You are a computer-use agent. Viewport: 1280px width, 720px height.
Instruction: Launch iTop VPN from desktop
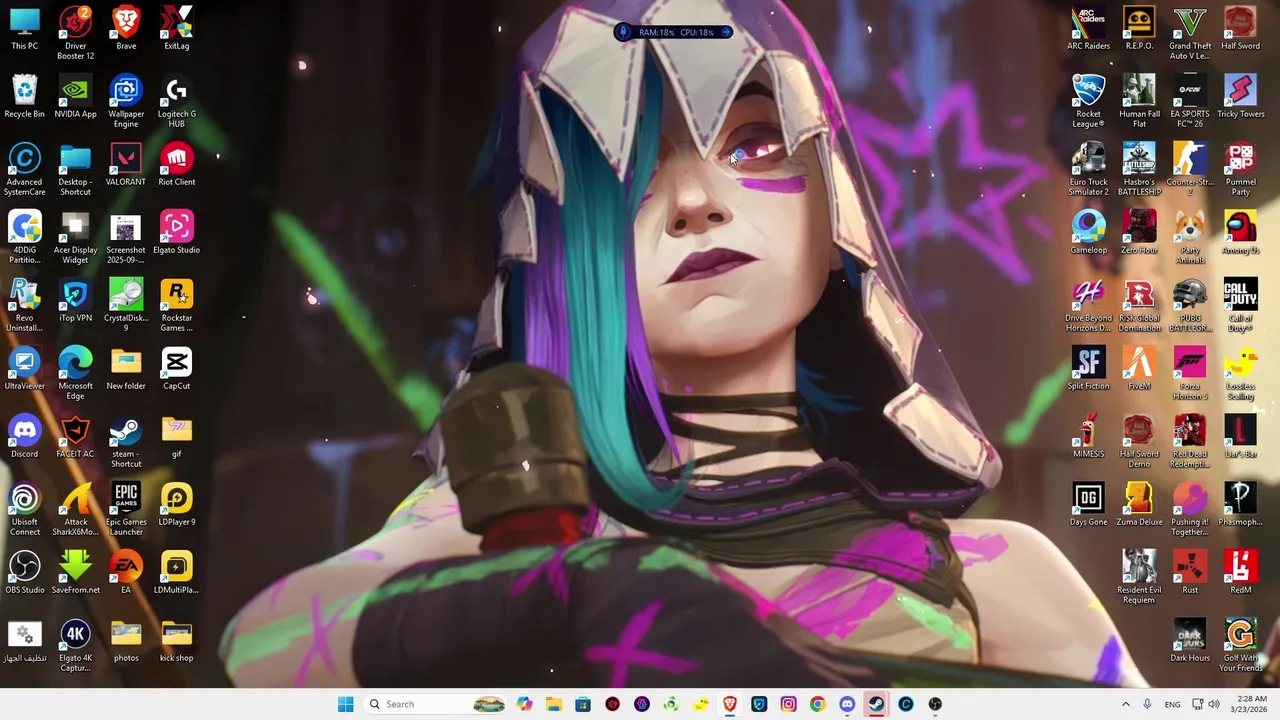click(x=75, y=300)
